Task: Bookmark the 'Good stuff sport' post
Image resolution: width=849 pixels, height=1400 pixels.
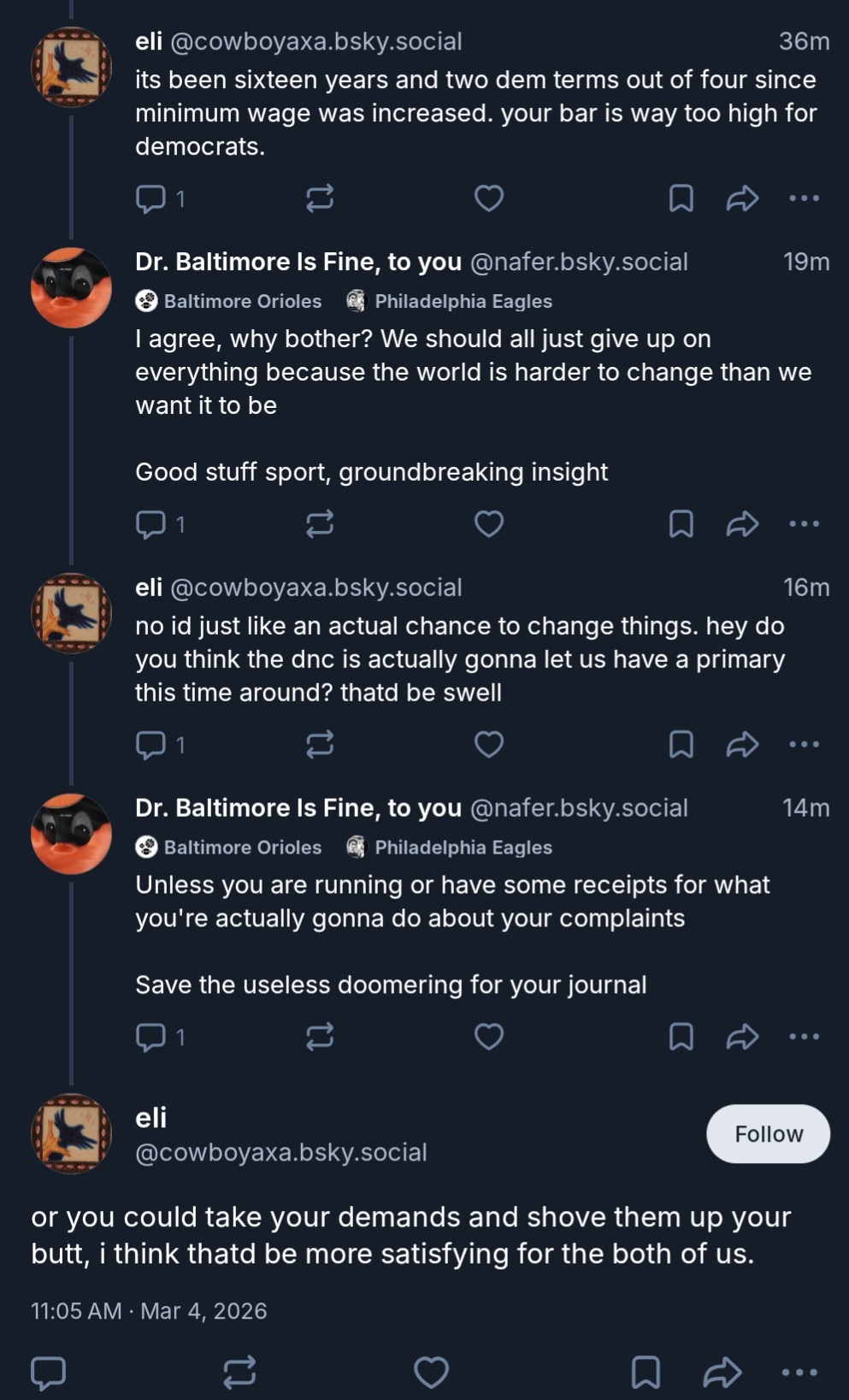Action: 681,523
